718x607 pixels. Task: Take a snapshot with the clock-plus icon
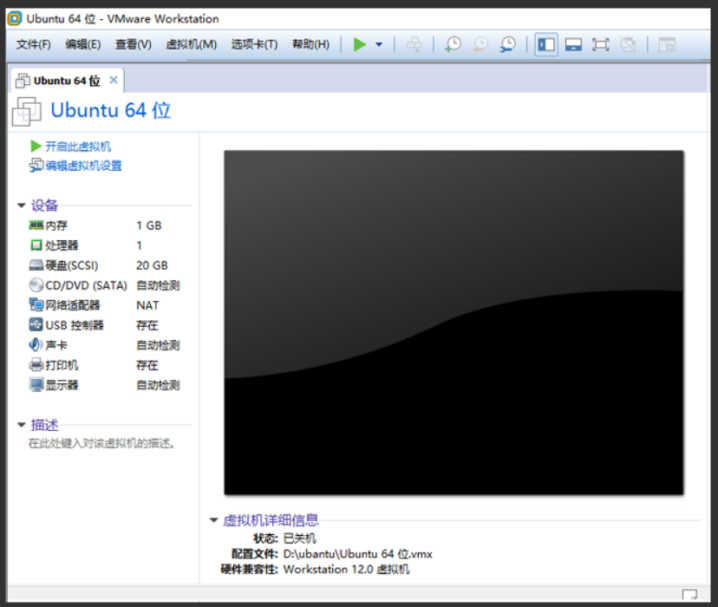453,44
